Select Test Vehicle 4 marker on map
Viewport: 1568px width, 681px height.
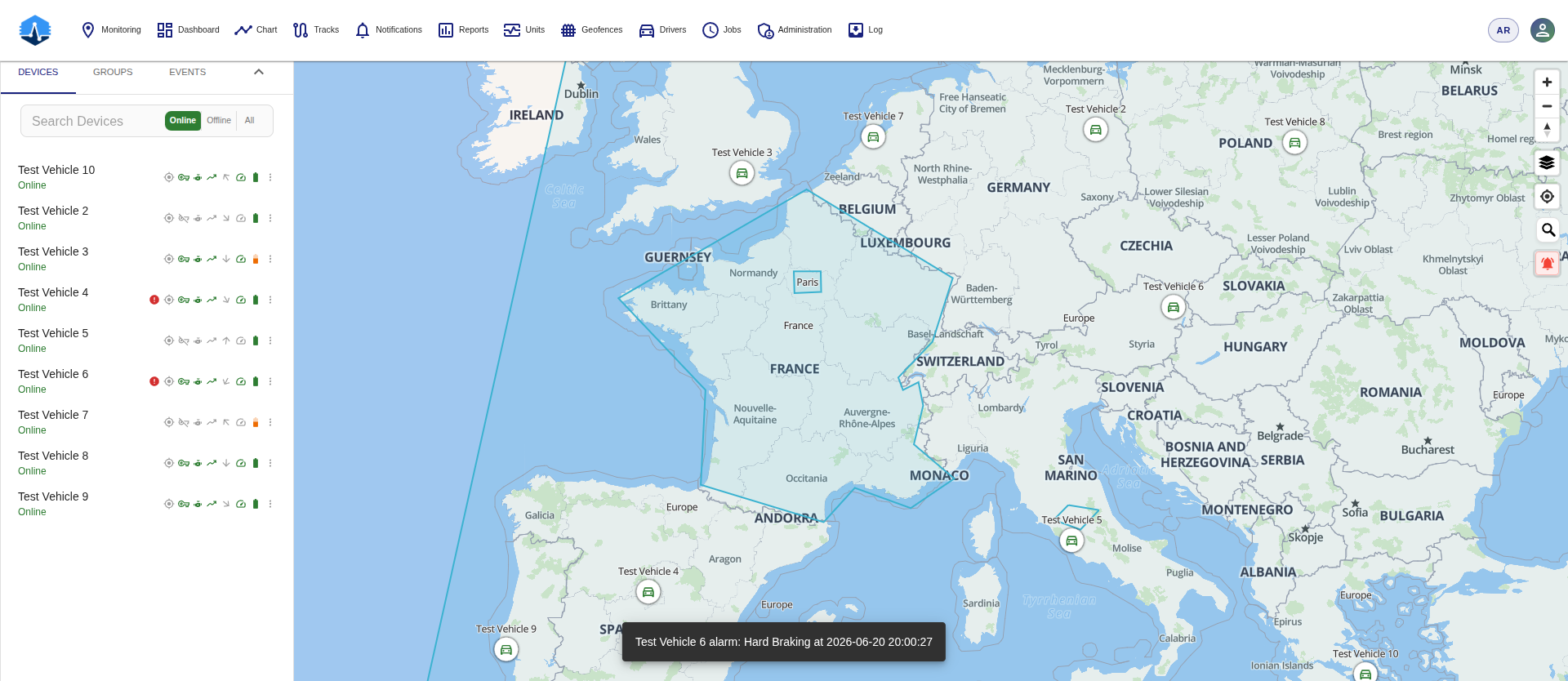tap(648, 592)
